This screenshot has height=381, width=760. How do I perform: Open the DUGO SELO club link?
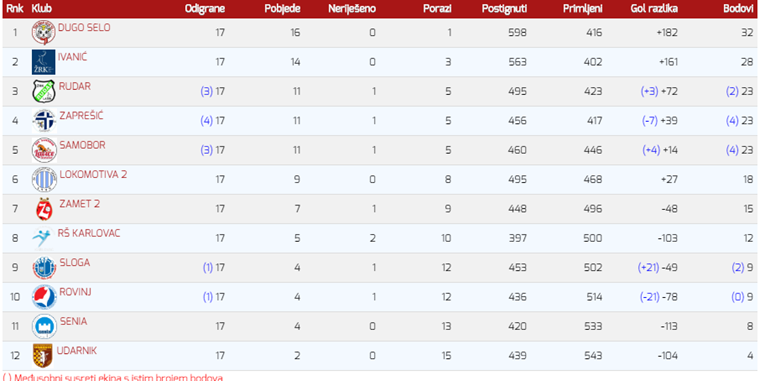tap(84, 28)
